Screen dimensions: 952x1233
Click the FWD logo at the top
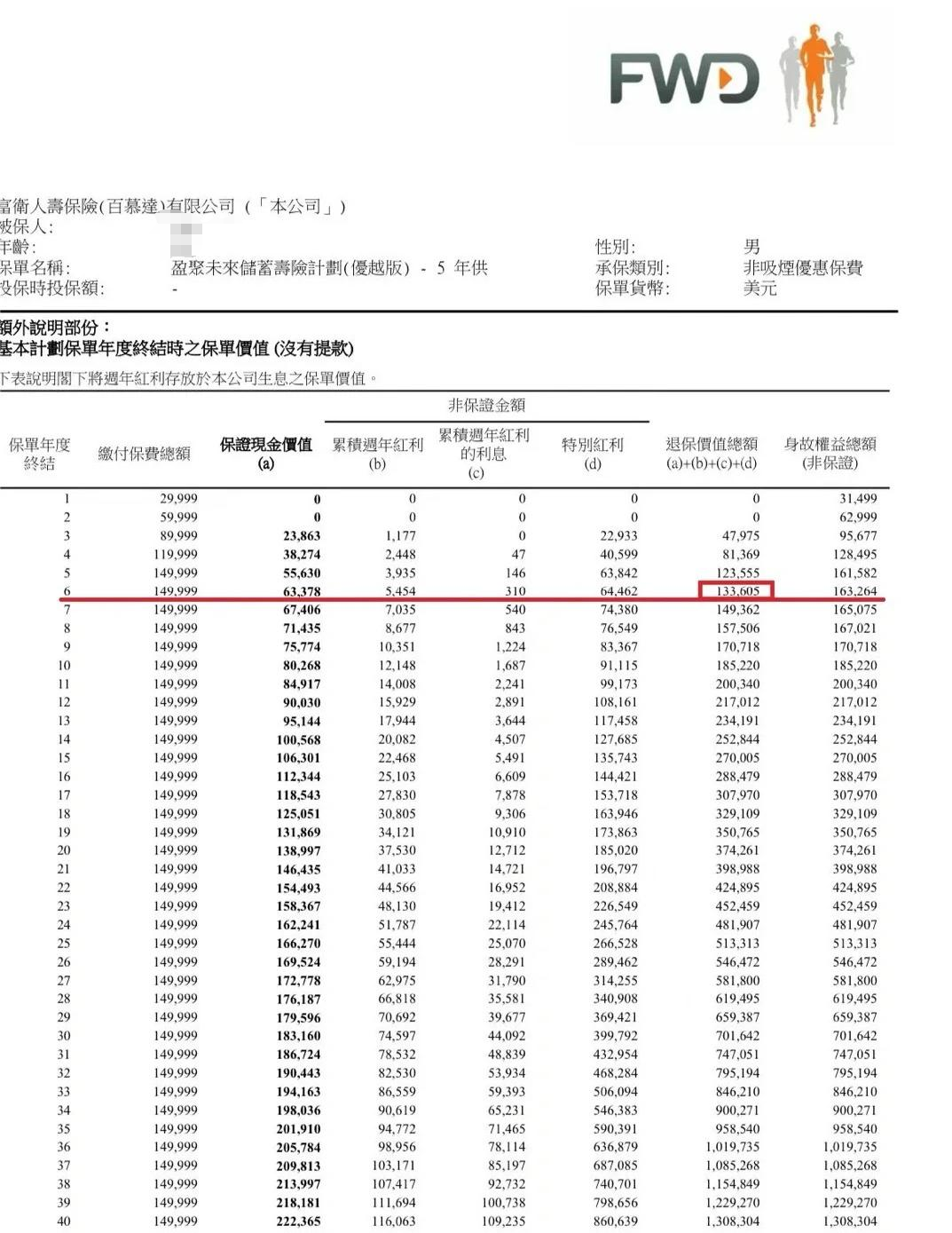coord(684,79)
